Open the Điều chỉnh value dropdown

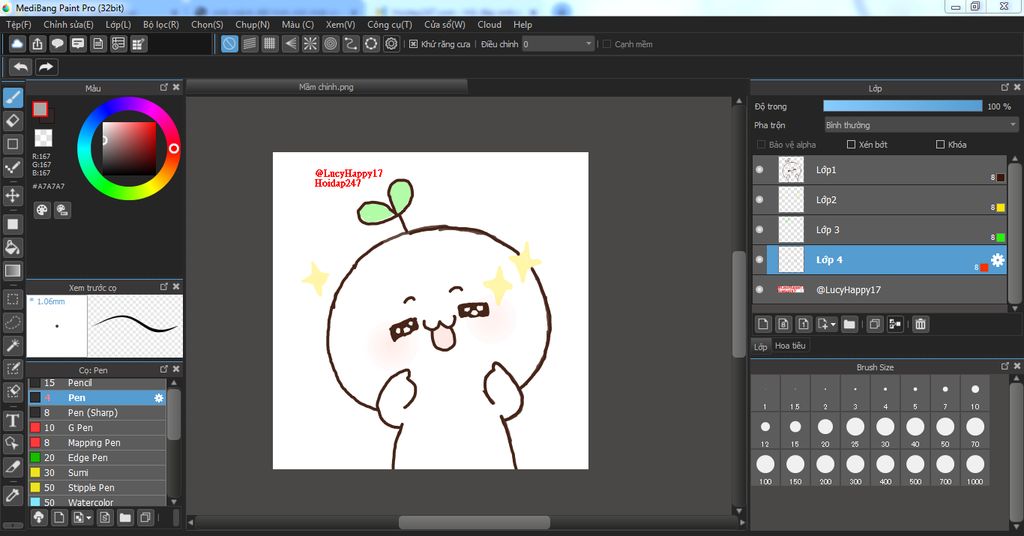558,44
